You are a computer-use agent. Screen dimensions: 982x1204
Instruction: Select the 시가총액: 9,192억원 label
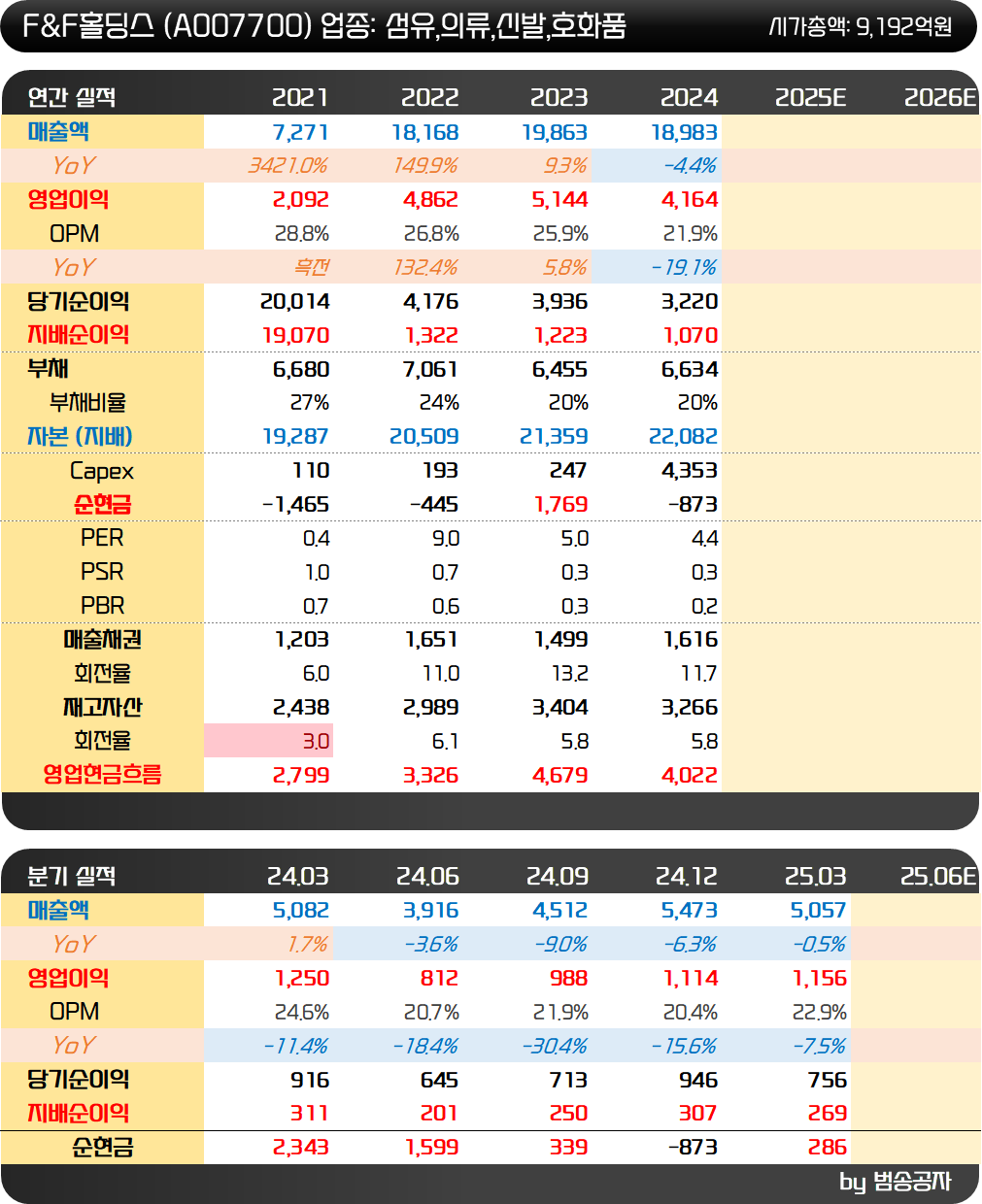(860, 26)
